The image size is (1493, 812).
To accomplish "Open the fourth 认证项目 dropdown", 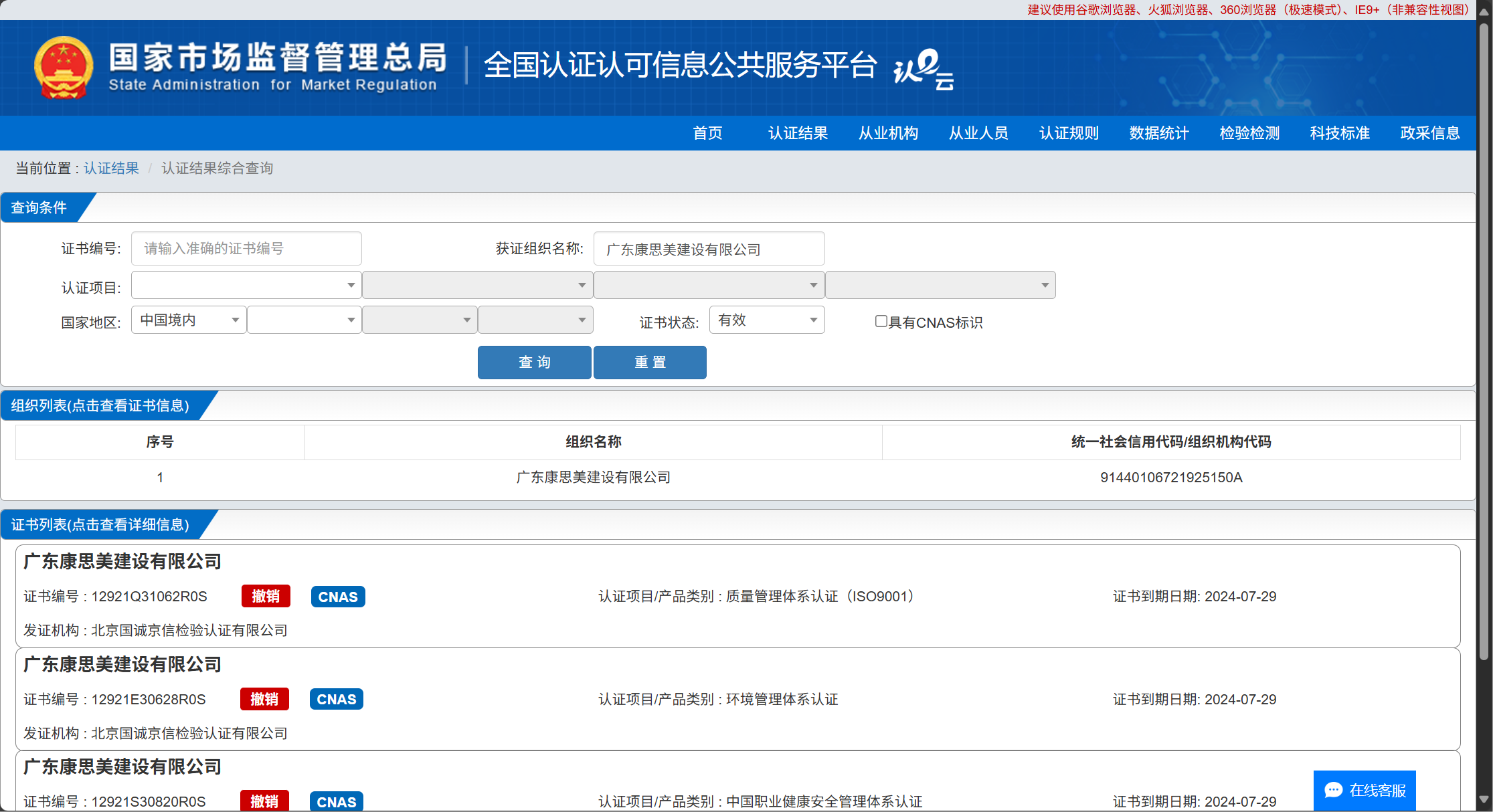I will pos(940,285).
